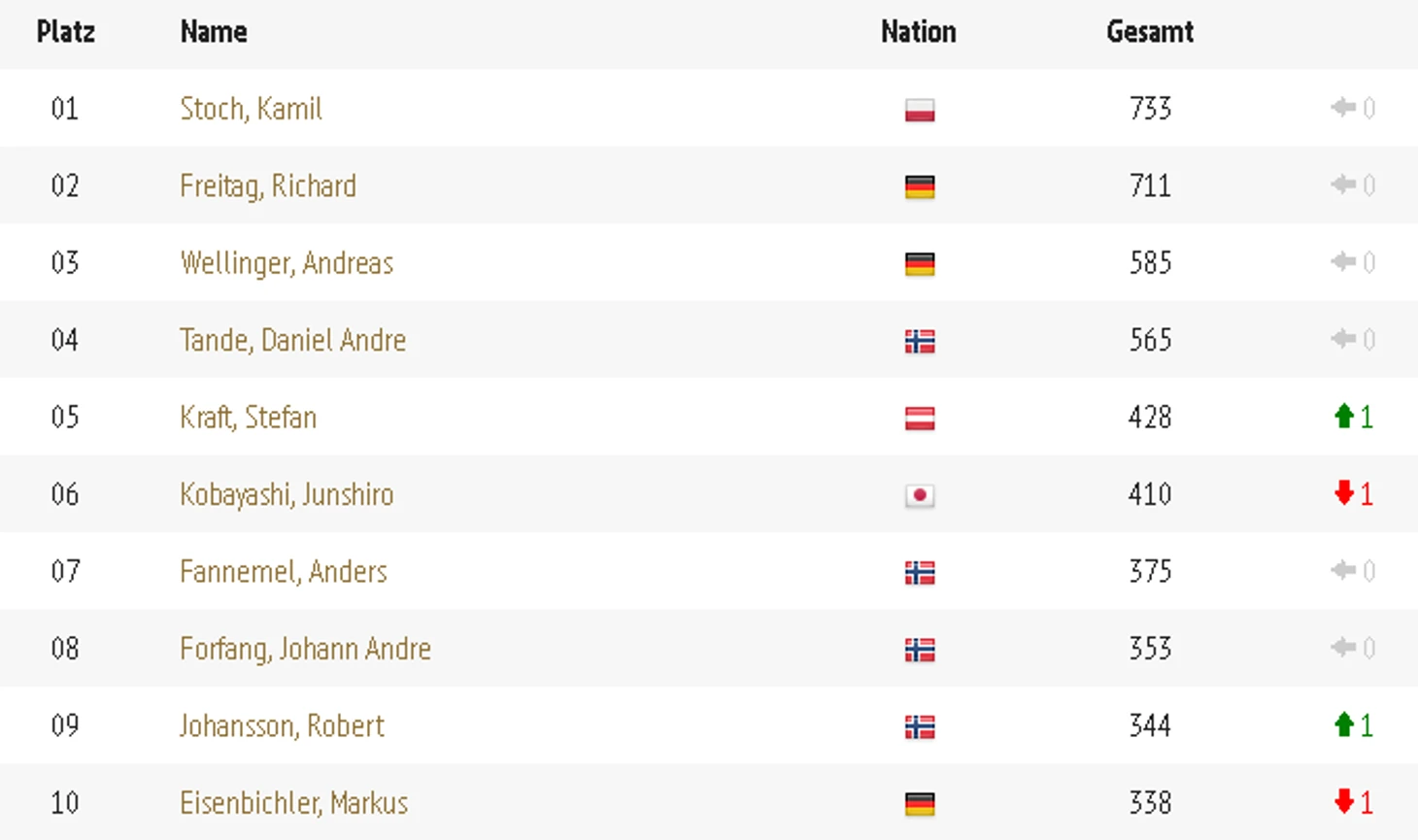Click the Nation column header

[x=919, y=32]
